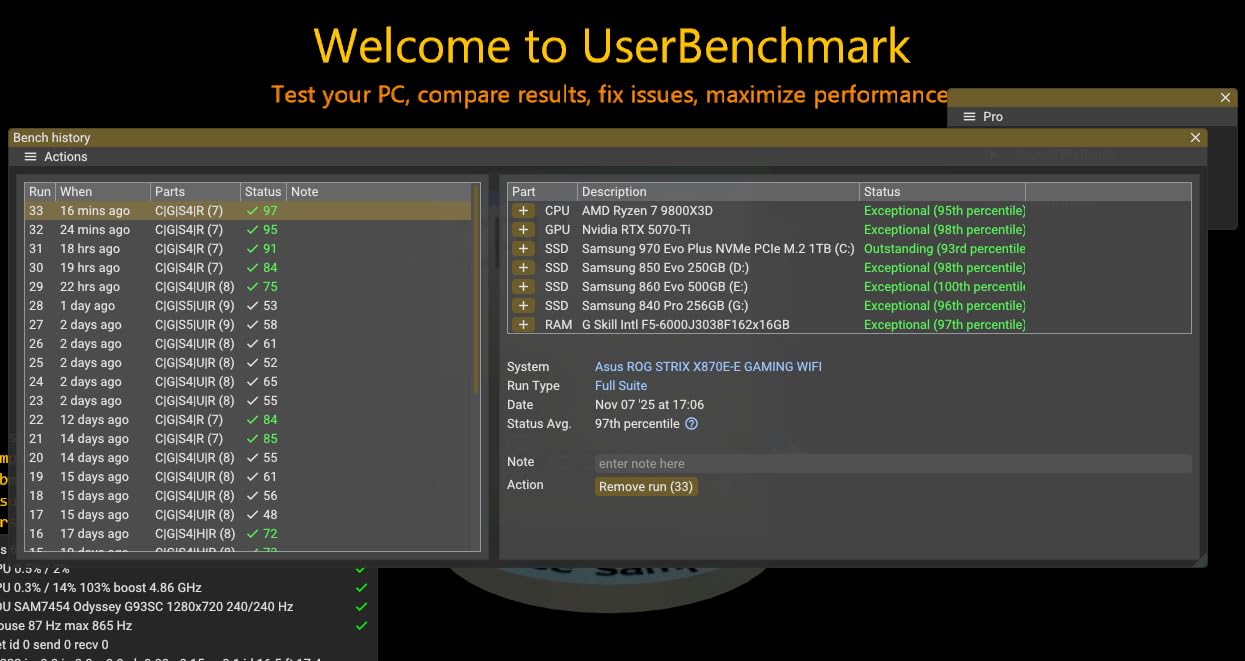The height and width of the screenshot is (661, 1245).
Task: Select run 23 with status 55
Action: click(x=247, y=401)
